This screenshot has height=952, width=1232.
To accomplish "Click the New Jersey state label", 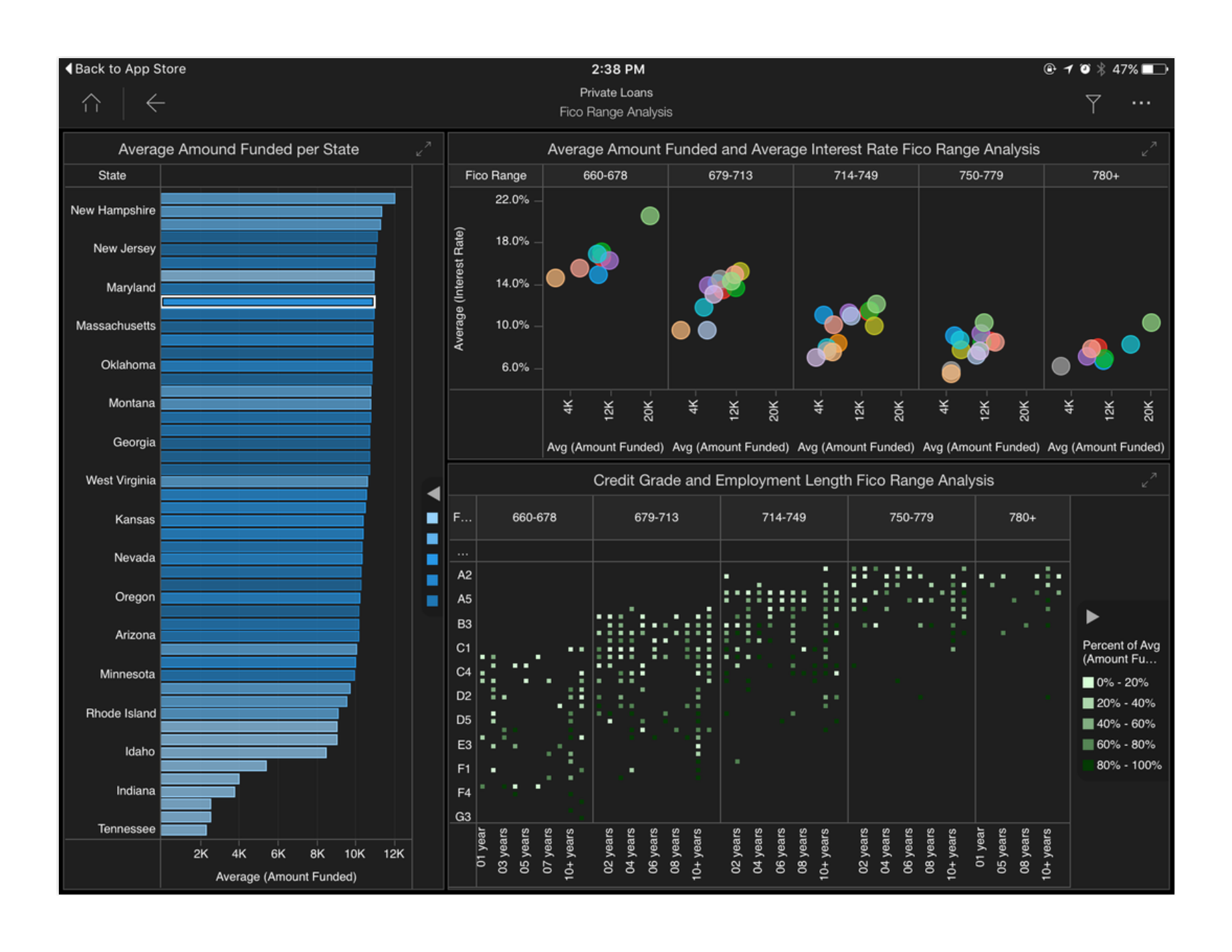I will 124,248.
